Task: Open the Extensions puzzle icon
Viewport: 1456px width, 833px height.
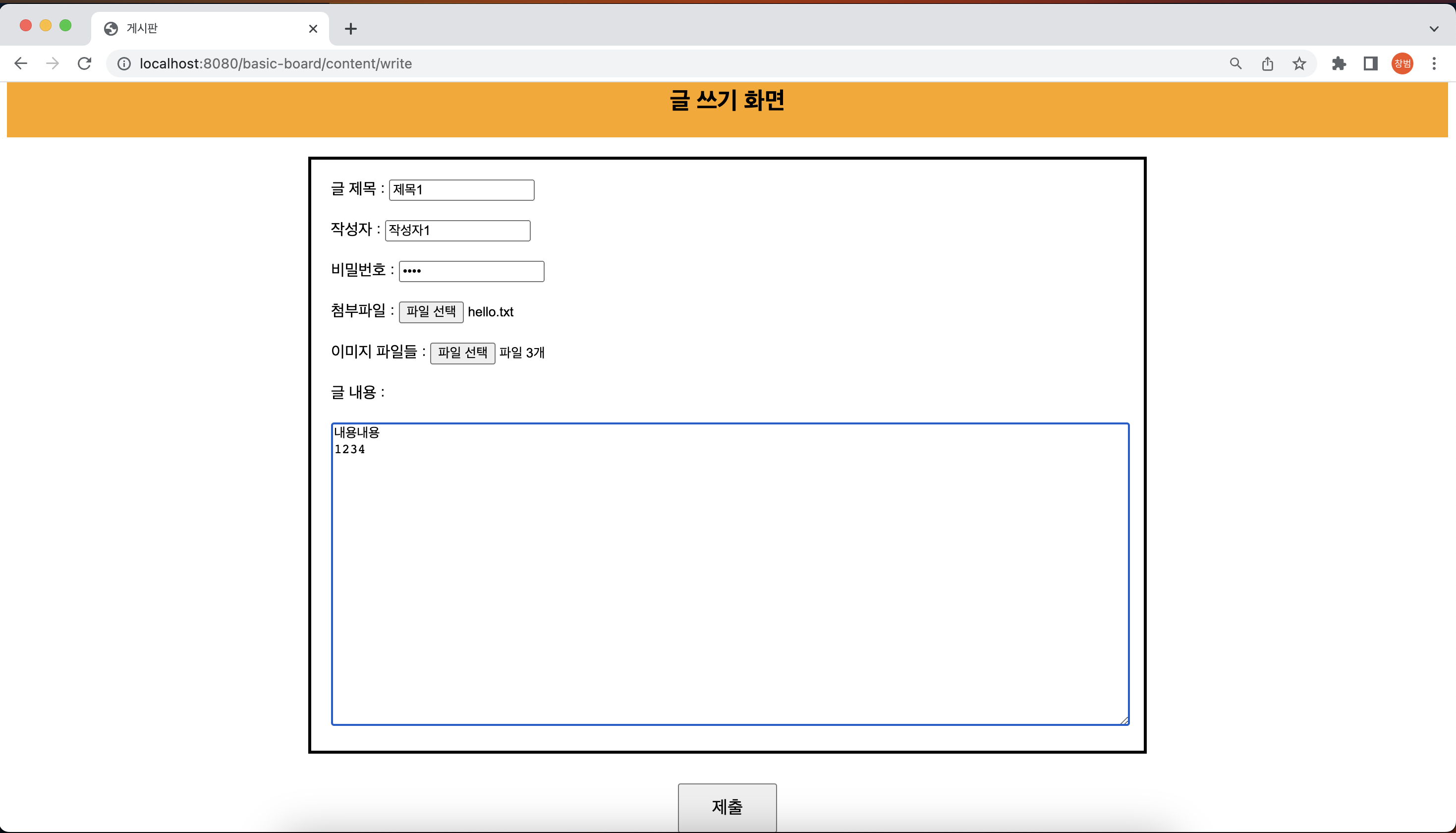Action: 1339,63
